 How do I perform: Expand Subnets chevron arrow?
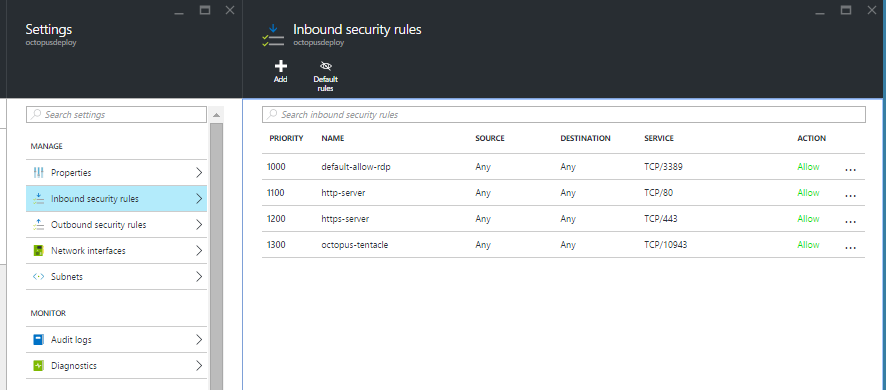(x=199, y=277)
